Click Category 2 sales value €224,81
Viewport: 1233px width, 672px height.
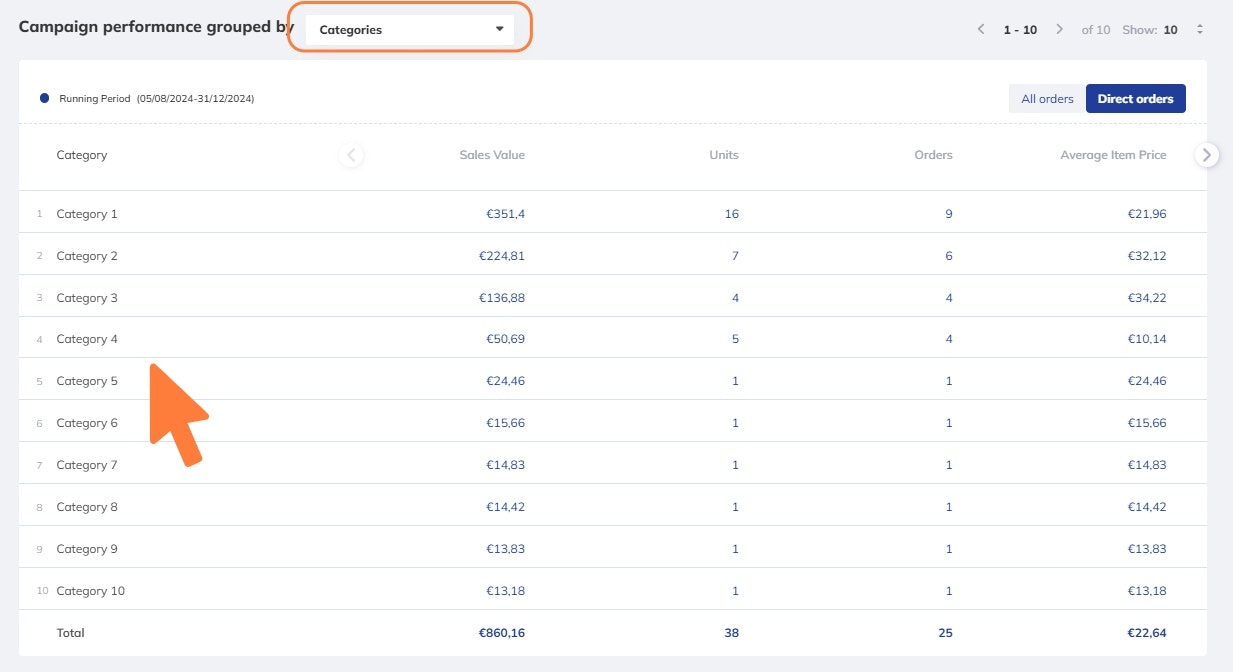tap(502, 256)
